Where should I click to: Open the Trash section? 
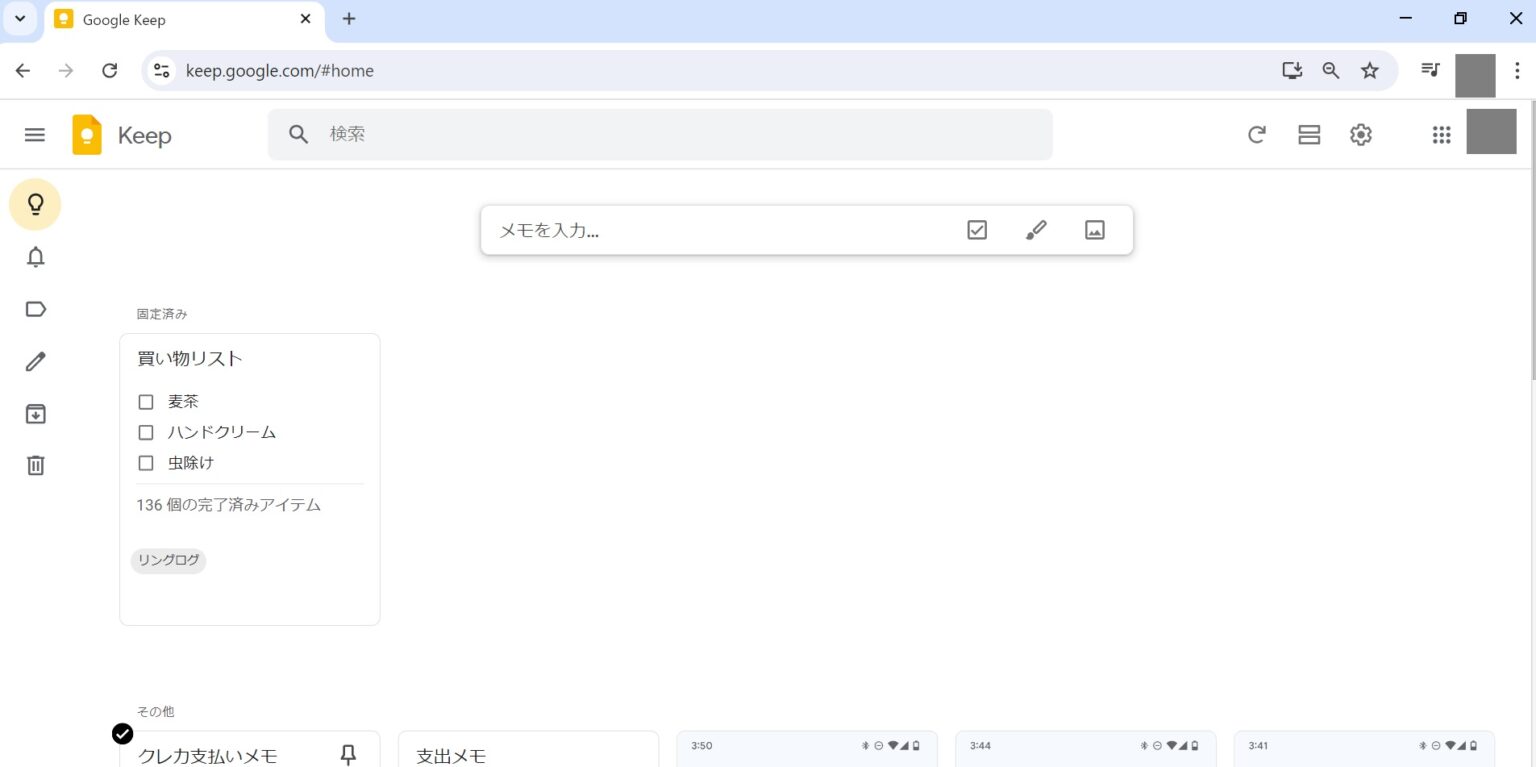tap(35, 464)
